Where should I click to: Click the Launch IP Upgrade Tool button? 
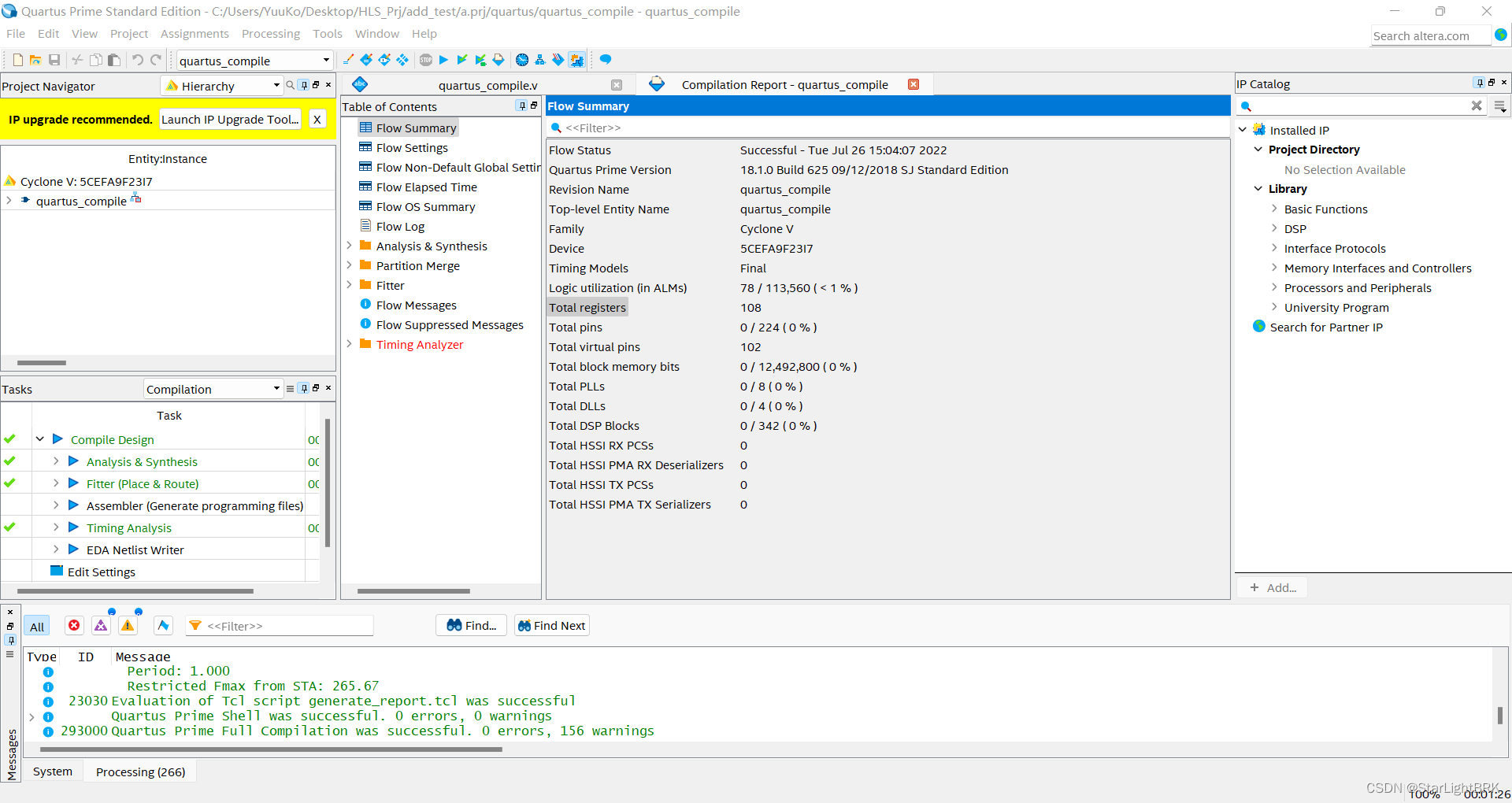click(230, 119)
